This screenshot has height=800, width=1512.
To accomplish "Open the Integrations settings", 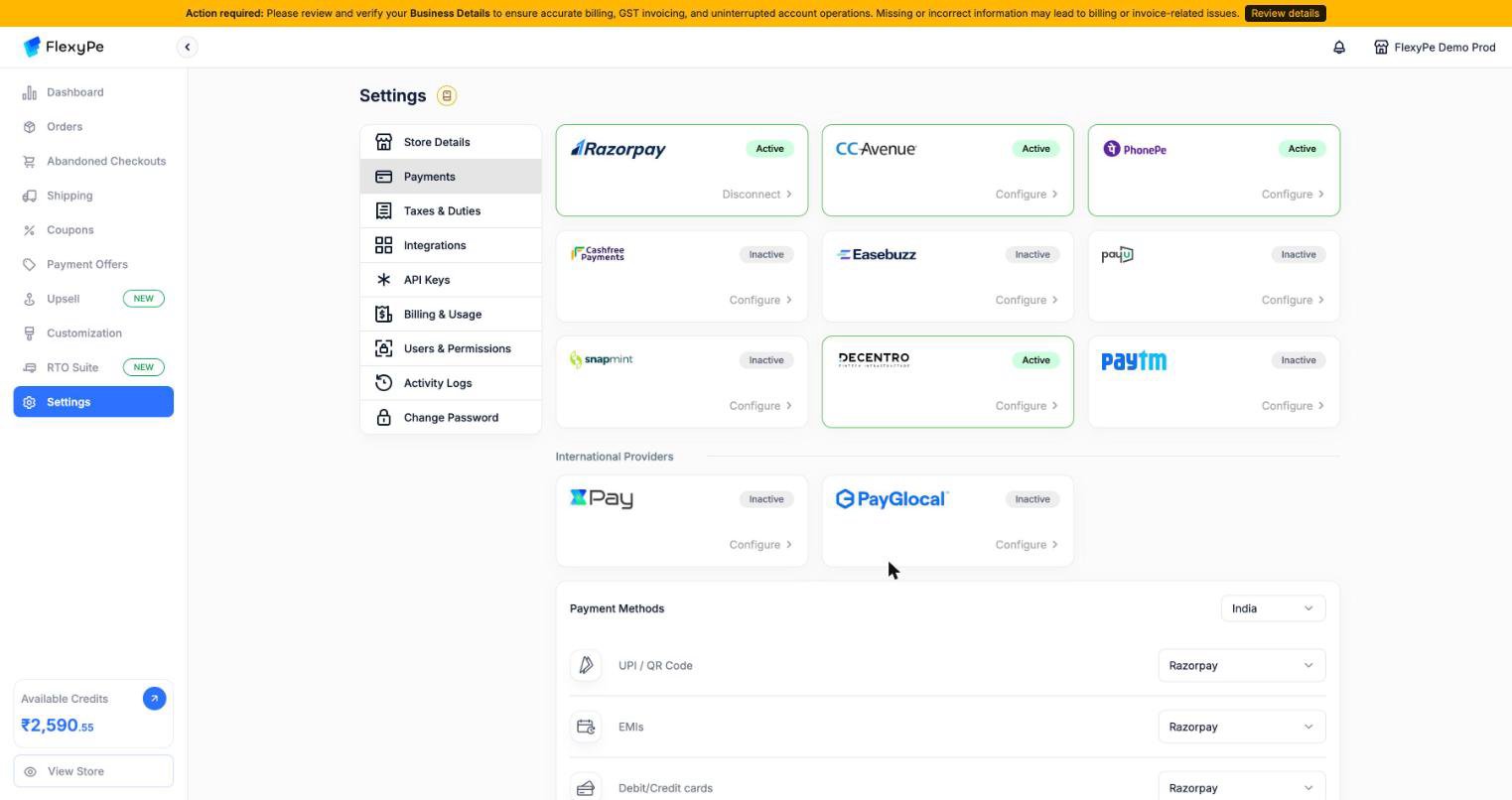I will coord(451,245).
